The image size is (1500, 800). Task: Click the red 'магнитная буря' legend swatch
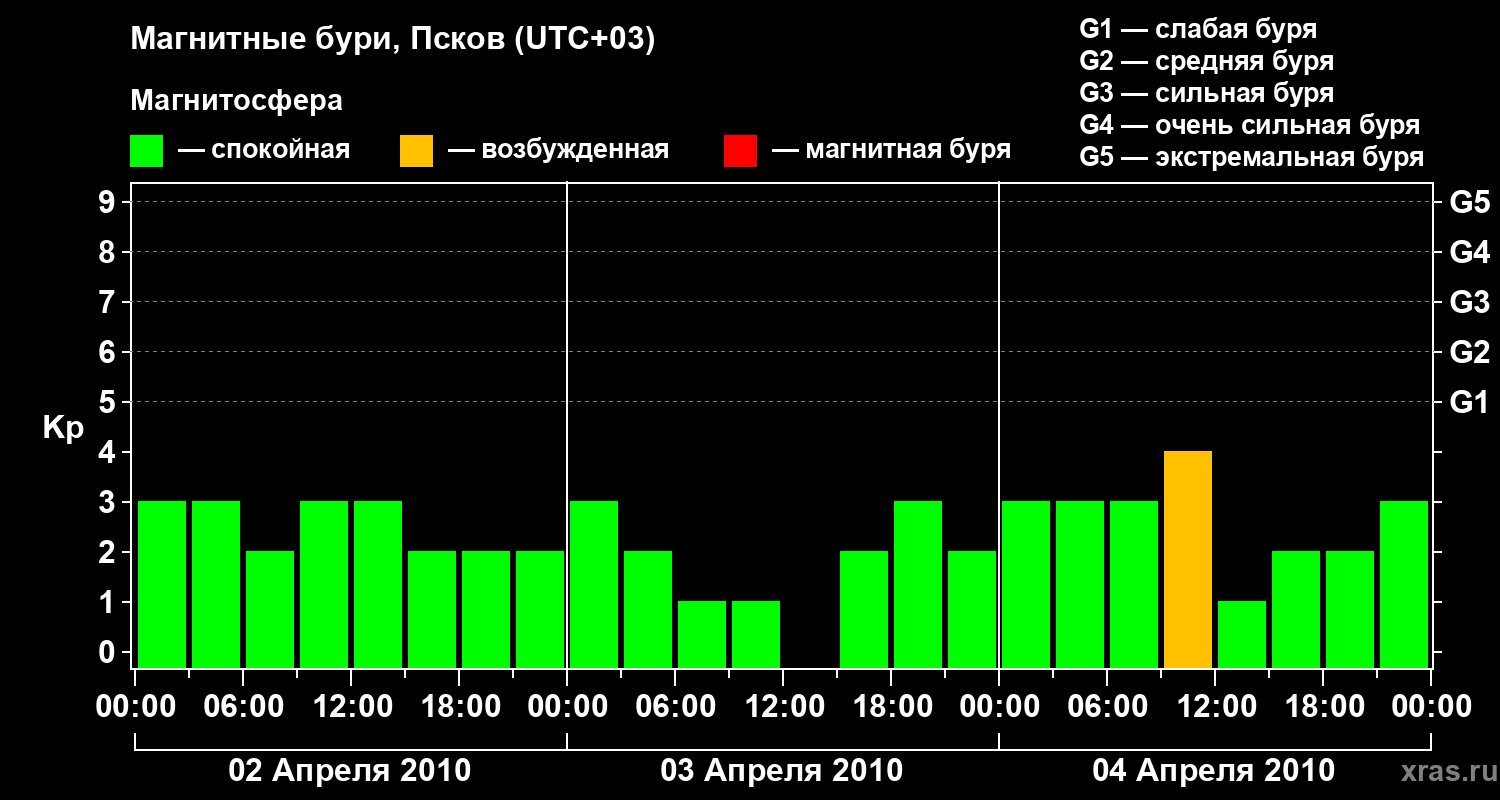point(740,151)
